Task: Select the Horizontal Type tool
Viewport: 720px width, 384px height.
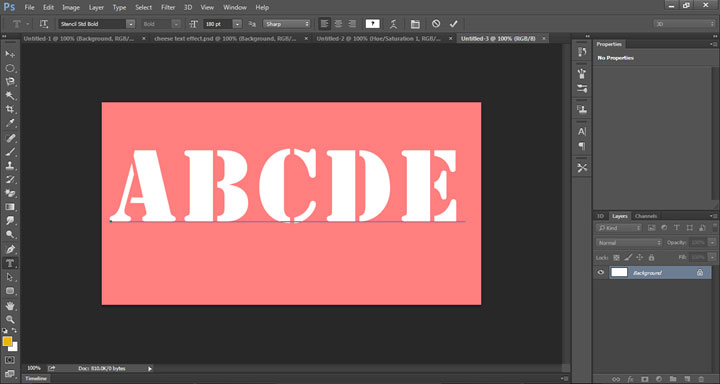Action: pos(10,263)
